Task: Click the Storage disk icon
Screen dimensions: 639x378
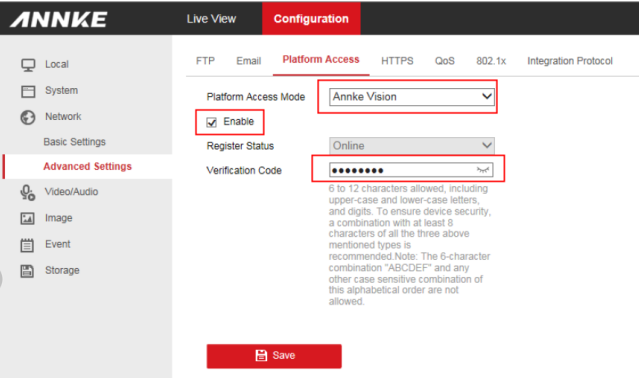Action: pyautogui.click(x=27, y=271)
